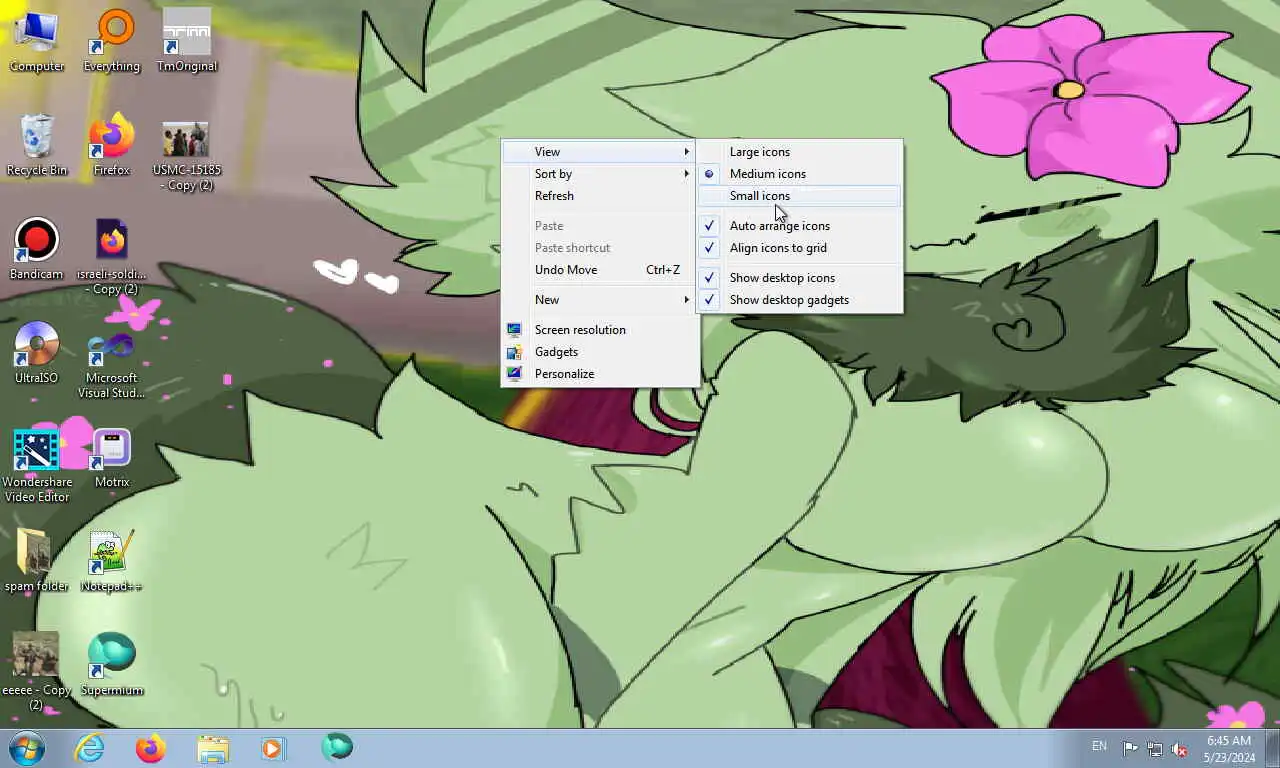Choose Undo Move in context menu
This screenshot has width=1280, height=768.
click(x=600, y=270)
